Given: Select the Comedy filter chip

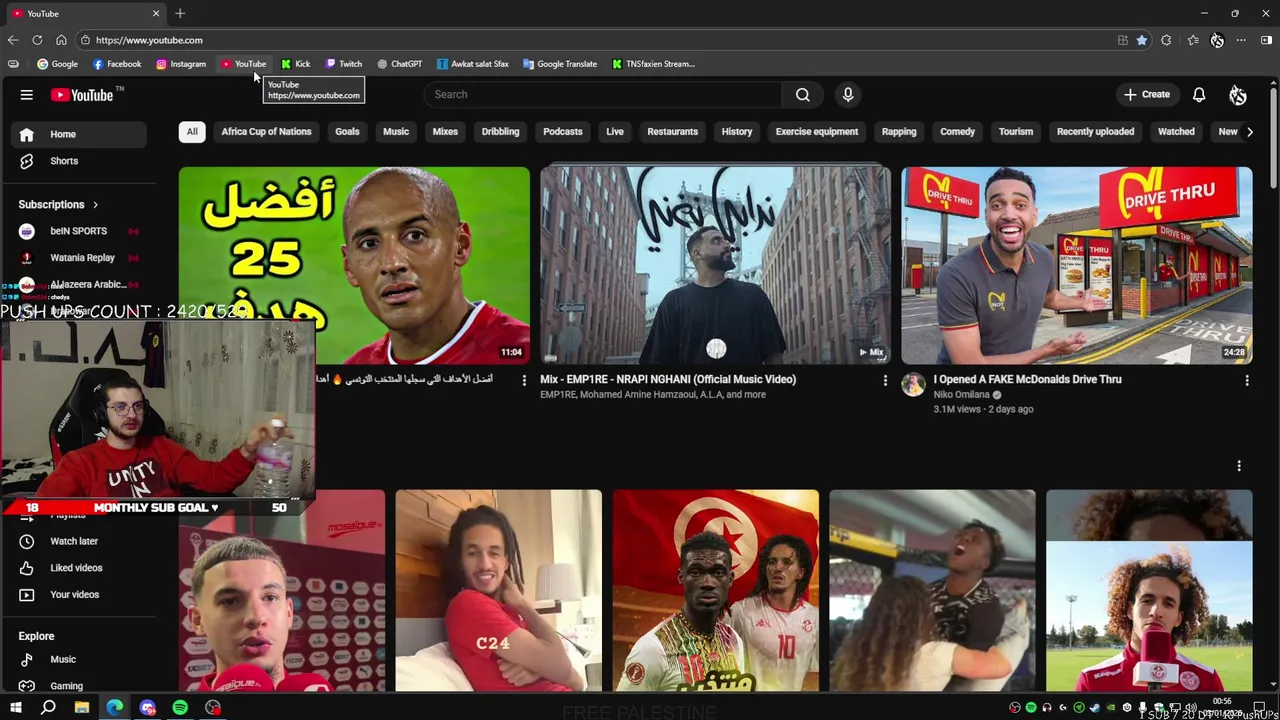Looking at the screenshot, I should (x=957, y=132).
